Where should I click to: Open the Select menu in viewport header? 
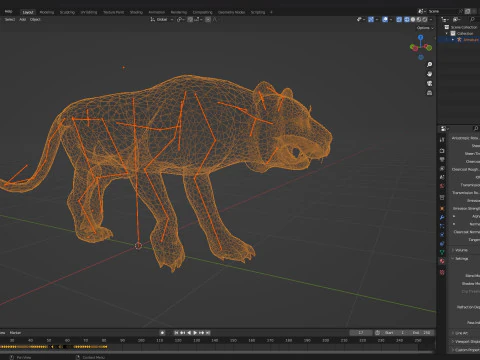click(10, 19)
